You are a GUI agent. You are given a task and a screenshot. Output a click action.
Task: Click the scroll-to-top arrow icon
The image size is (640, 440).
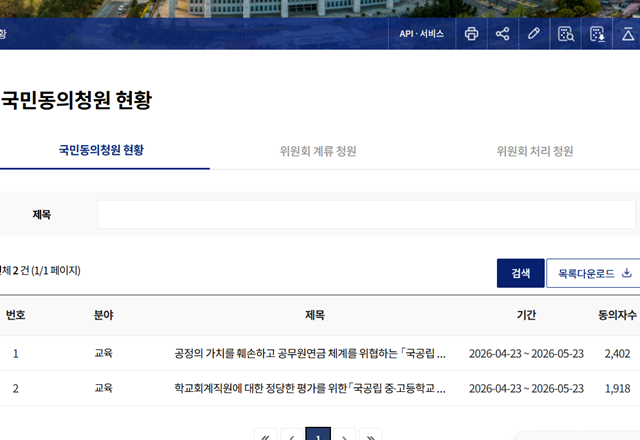[x=628, y=34]
